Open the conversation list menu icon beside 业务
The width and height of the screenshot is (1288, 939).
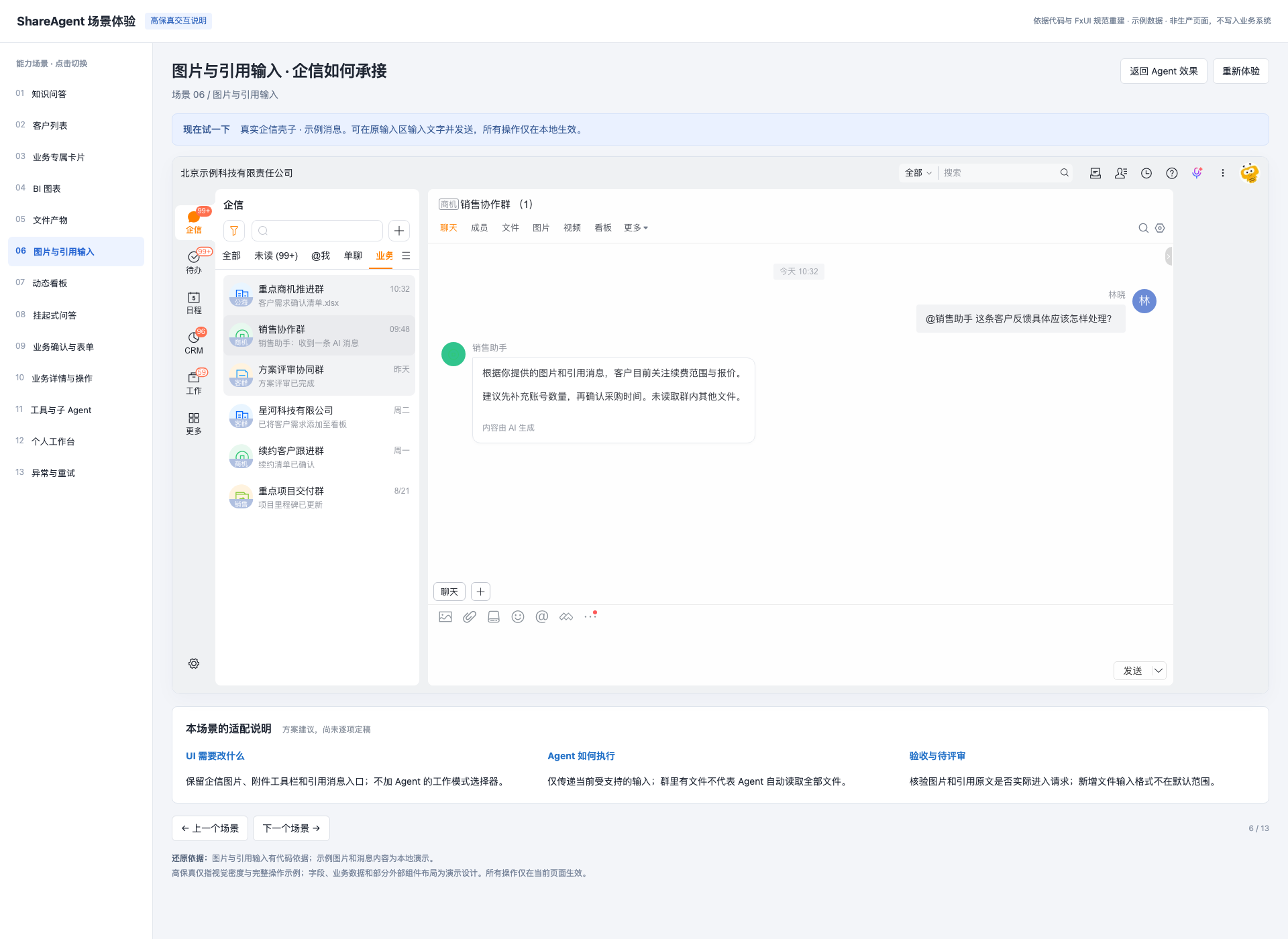click(406, 256)
